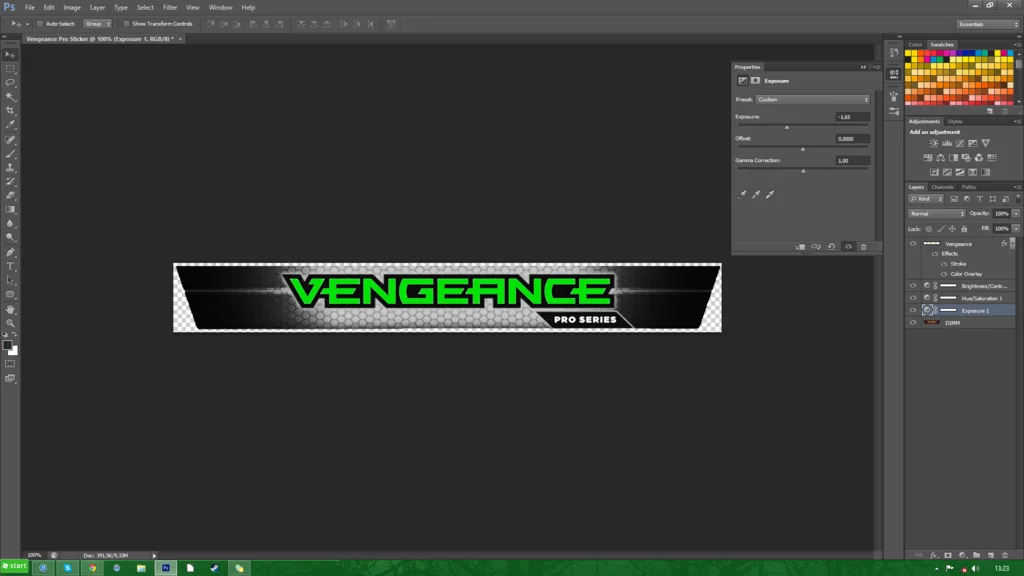
Task: Delete the adjustment via Properties trash icon
Action: pos(863,247)
